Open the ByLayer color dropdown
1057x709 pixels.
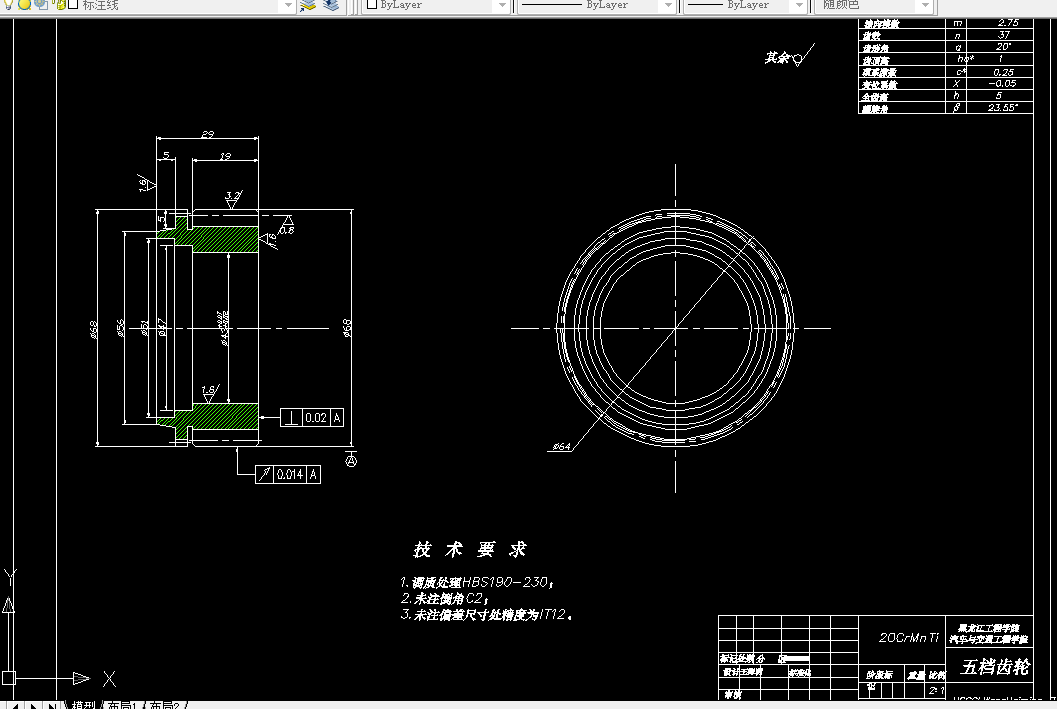[501, 5]
